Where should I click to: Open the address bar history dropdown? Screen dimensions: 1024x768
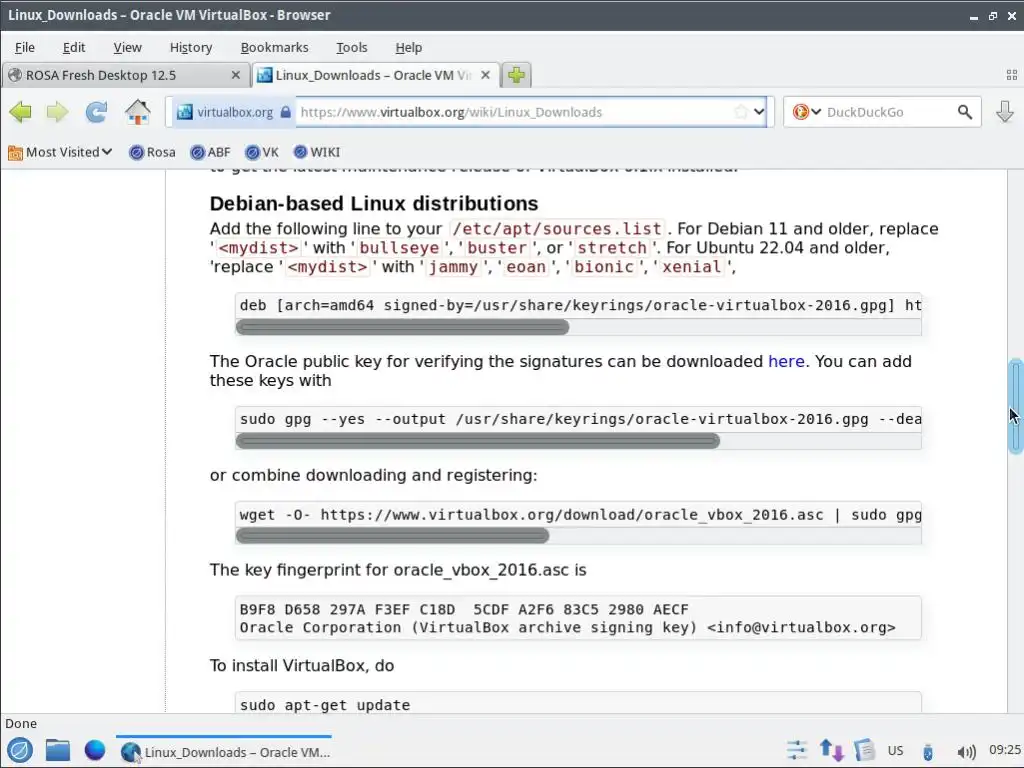[759, 112]
